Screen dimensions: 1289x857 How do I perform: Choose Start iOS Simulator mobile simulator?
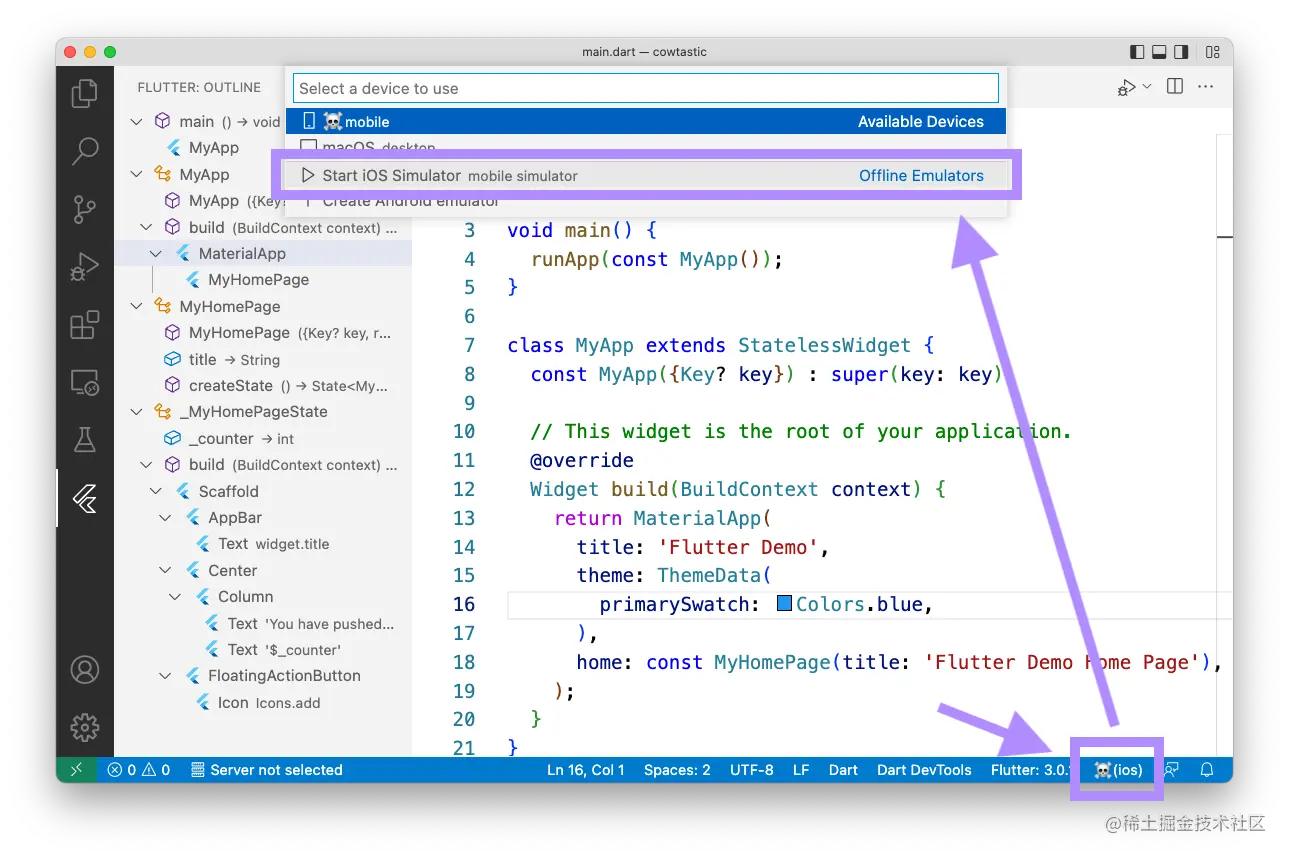[645, 175]
